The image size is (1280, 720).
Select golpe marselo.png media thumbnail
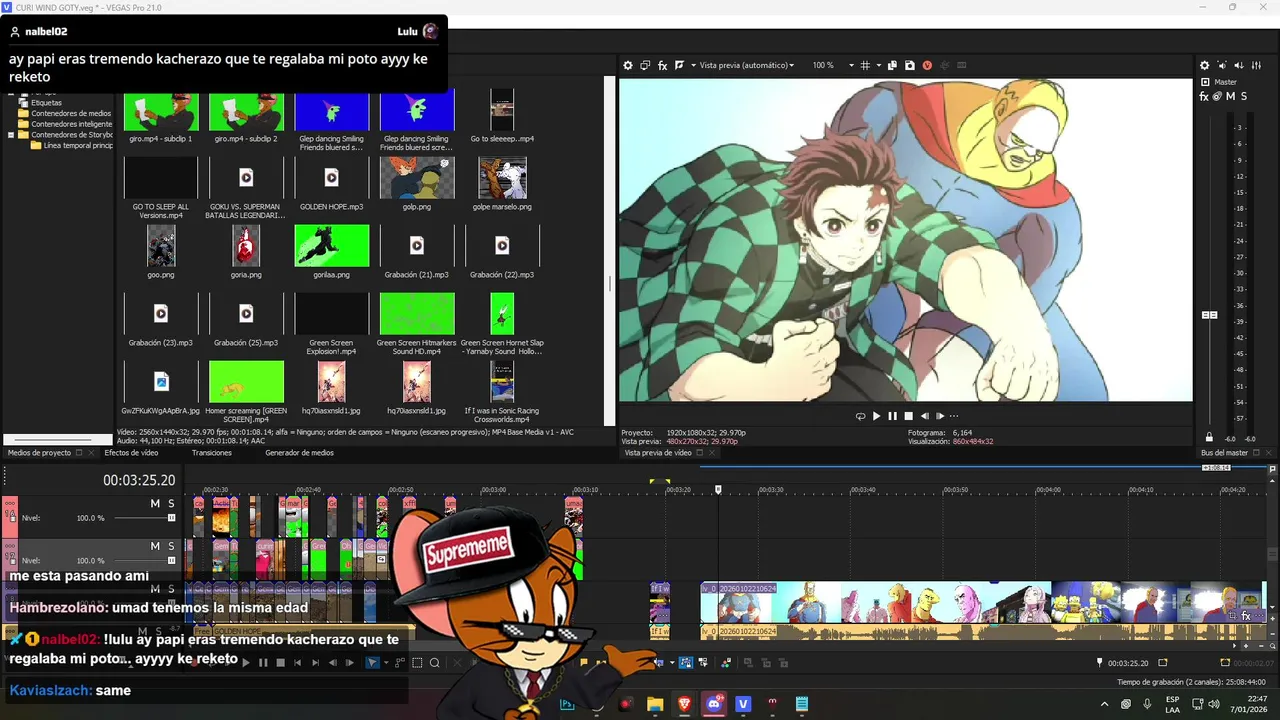point(502,178)
